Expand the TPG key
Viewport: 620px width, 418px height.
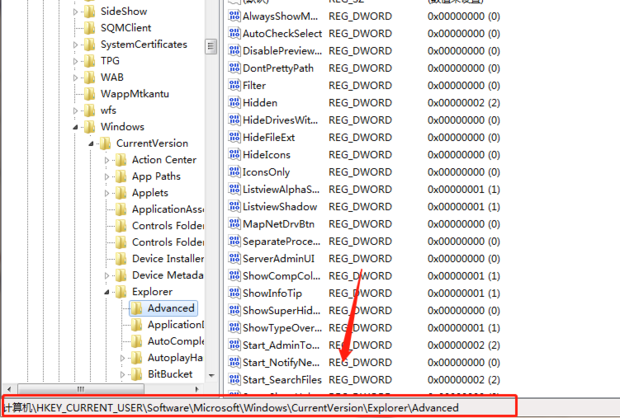click(75, 61)
